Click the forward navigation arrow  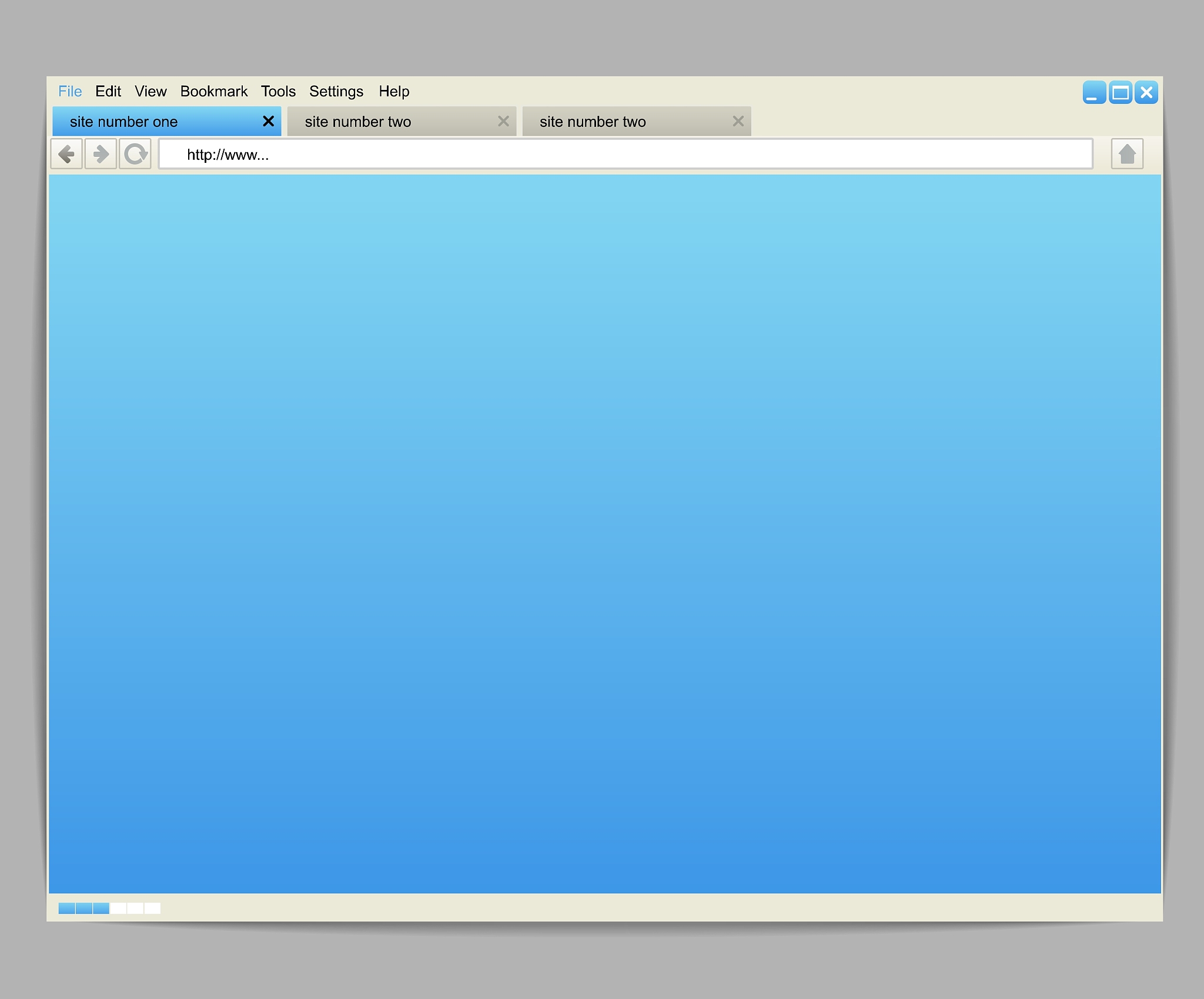[101, 154]
